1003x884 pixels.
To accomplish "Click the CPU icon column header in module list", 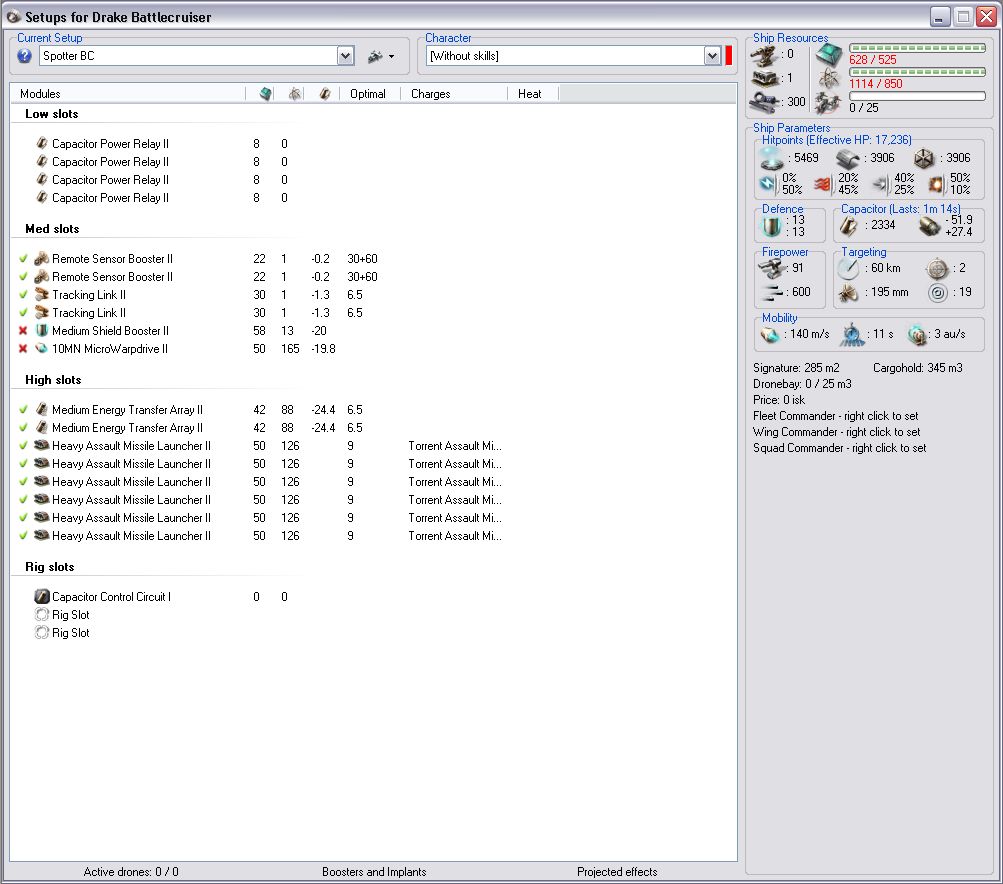I will coord(265,94).
